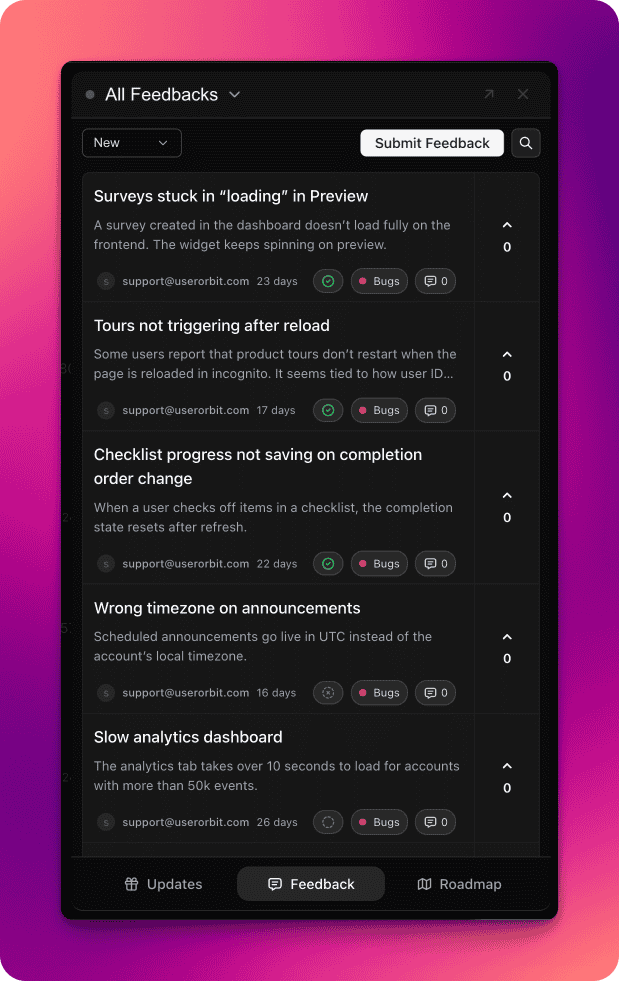Click in-progress status icon on Wrong timezone feedback
619x981 pixels.
(328, 693)
